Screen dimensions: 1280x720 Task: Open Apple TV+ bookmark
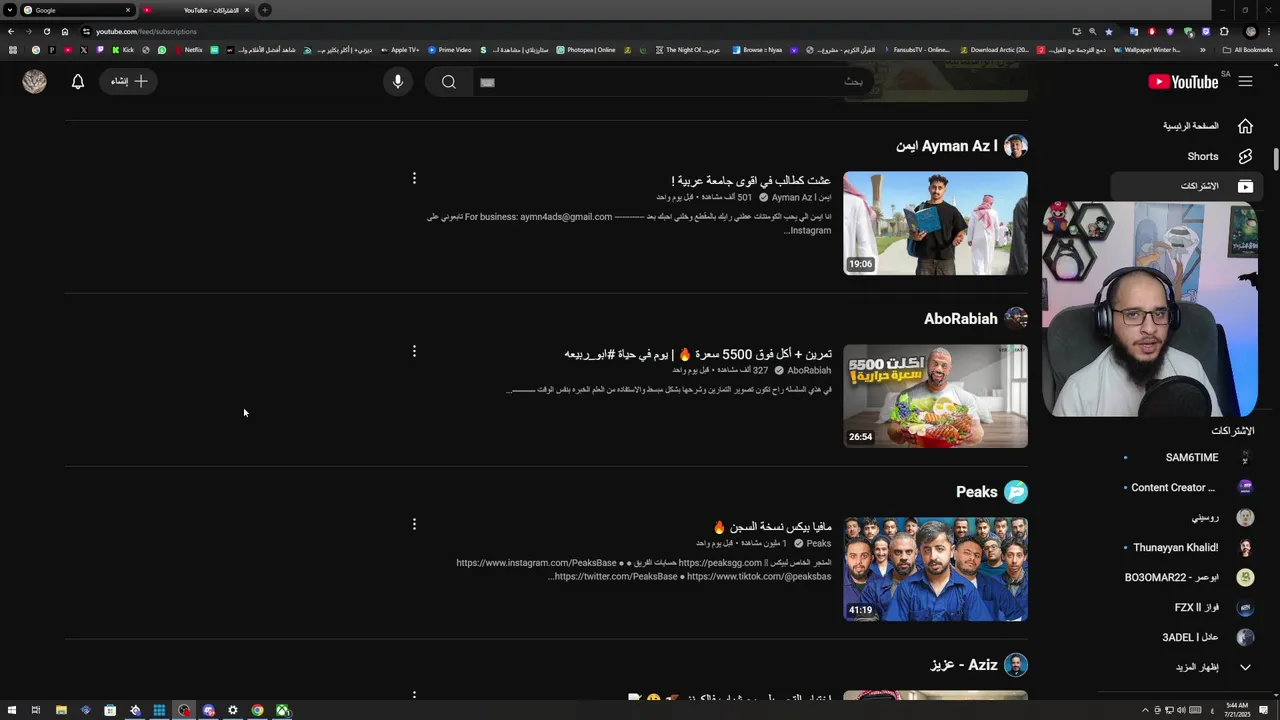coord(400,50)
